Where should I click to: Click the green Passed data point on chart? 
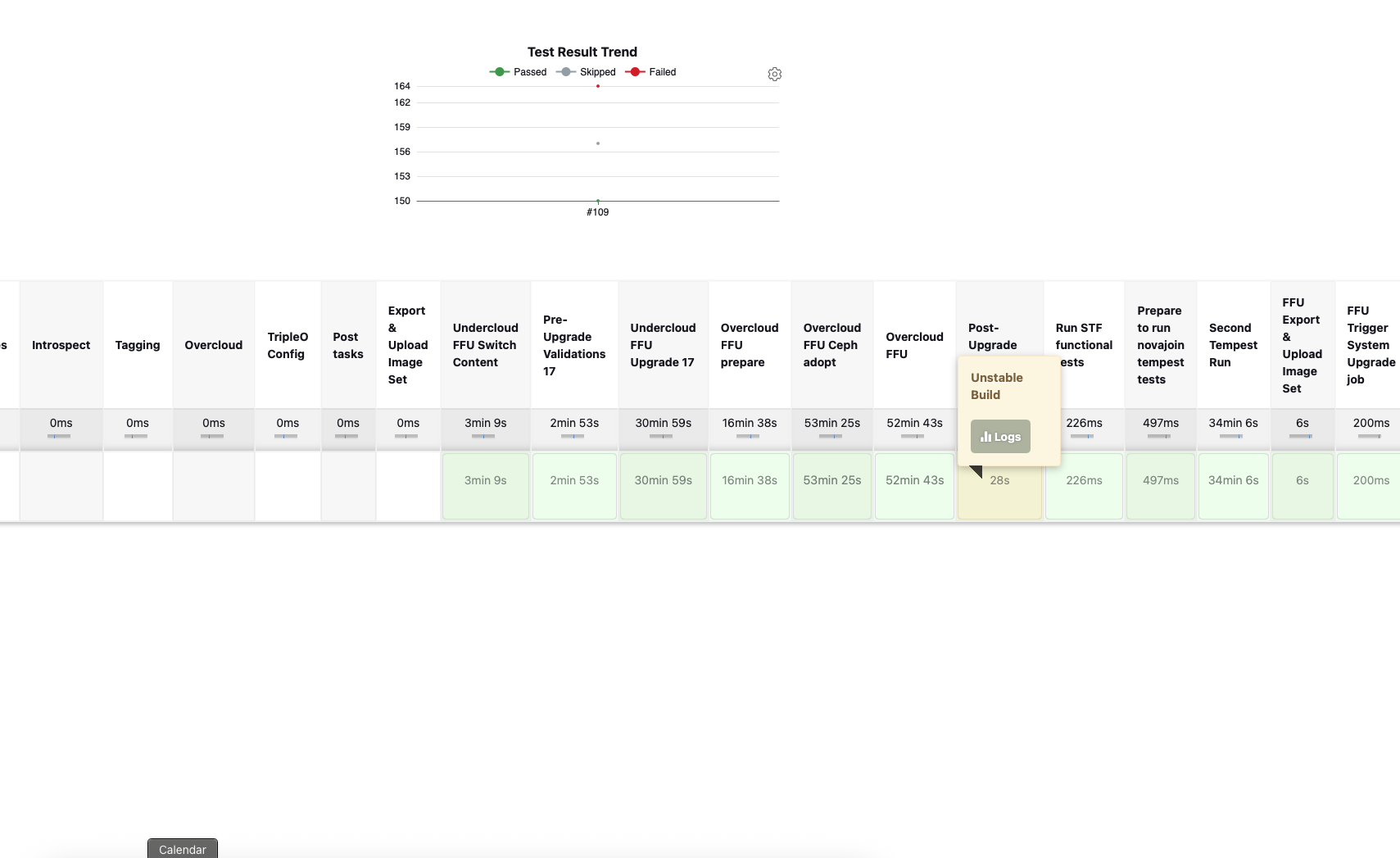pos(598,201)
